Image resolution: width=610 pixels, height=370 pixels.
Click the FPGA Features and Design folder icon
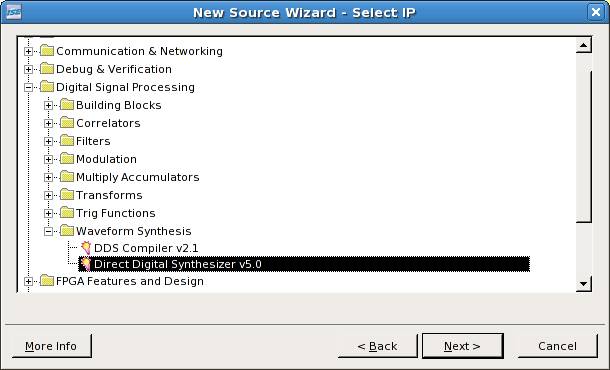(x=47, y=281)
